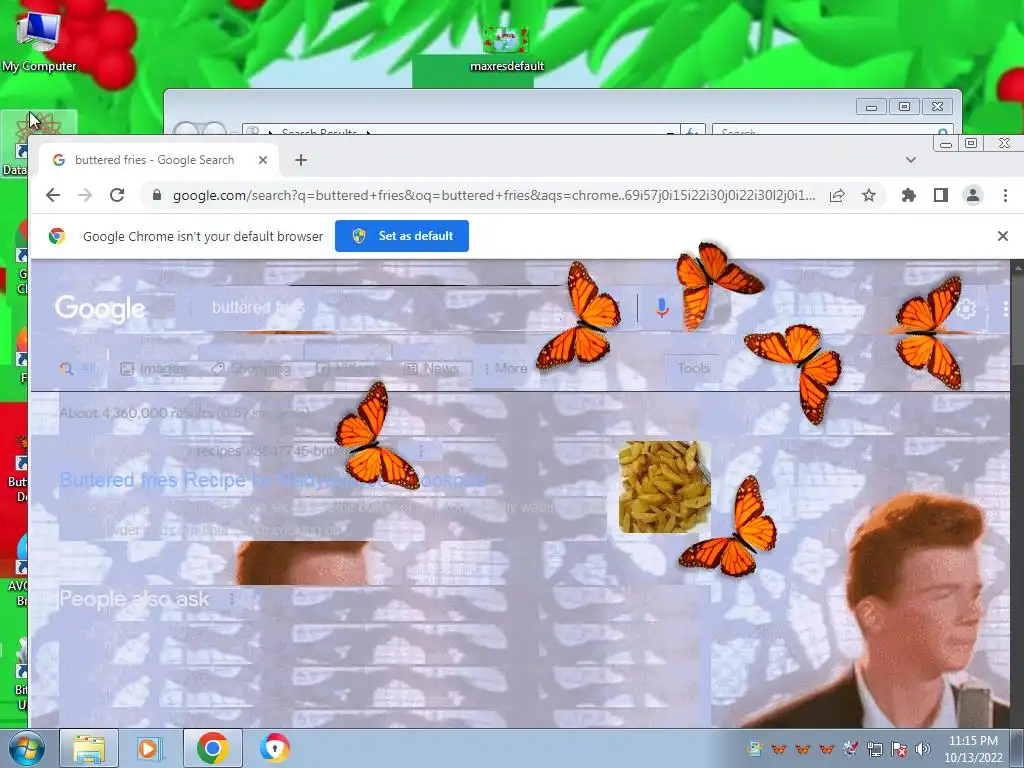Screen dimensions: 1024x768
Task: View site information via the padlock icon
Action: click(x=156, y=195)
